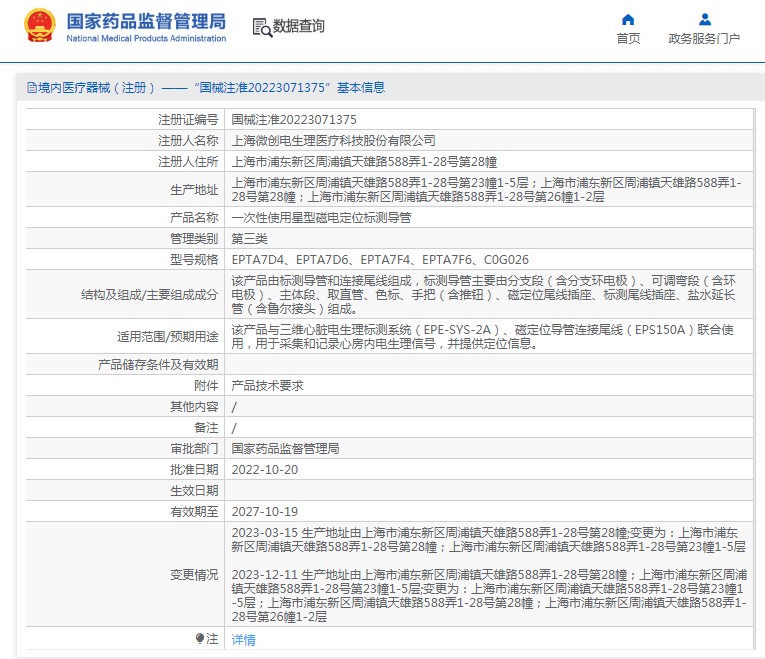Click the 上海微创电生理医疗科技股份有限公司 registrant name
The height and width of the screenshot is (659, 765).
click(333, 140)
